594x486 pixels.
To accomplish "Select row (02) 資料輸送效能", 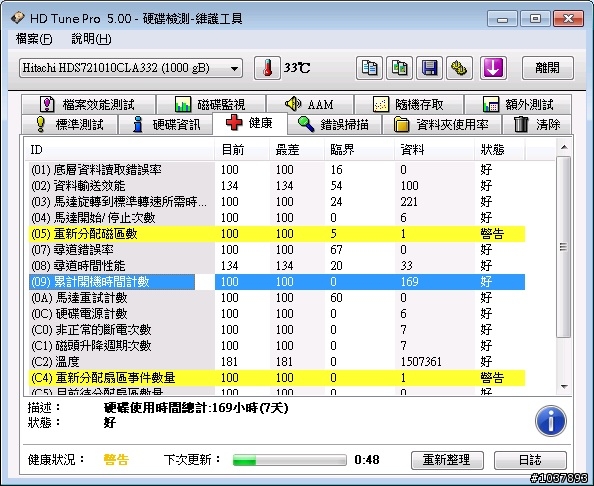I will point(277,186).
